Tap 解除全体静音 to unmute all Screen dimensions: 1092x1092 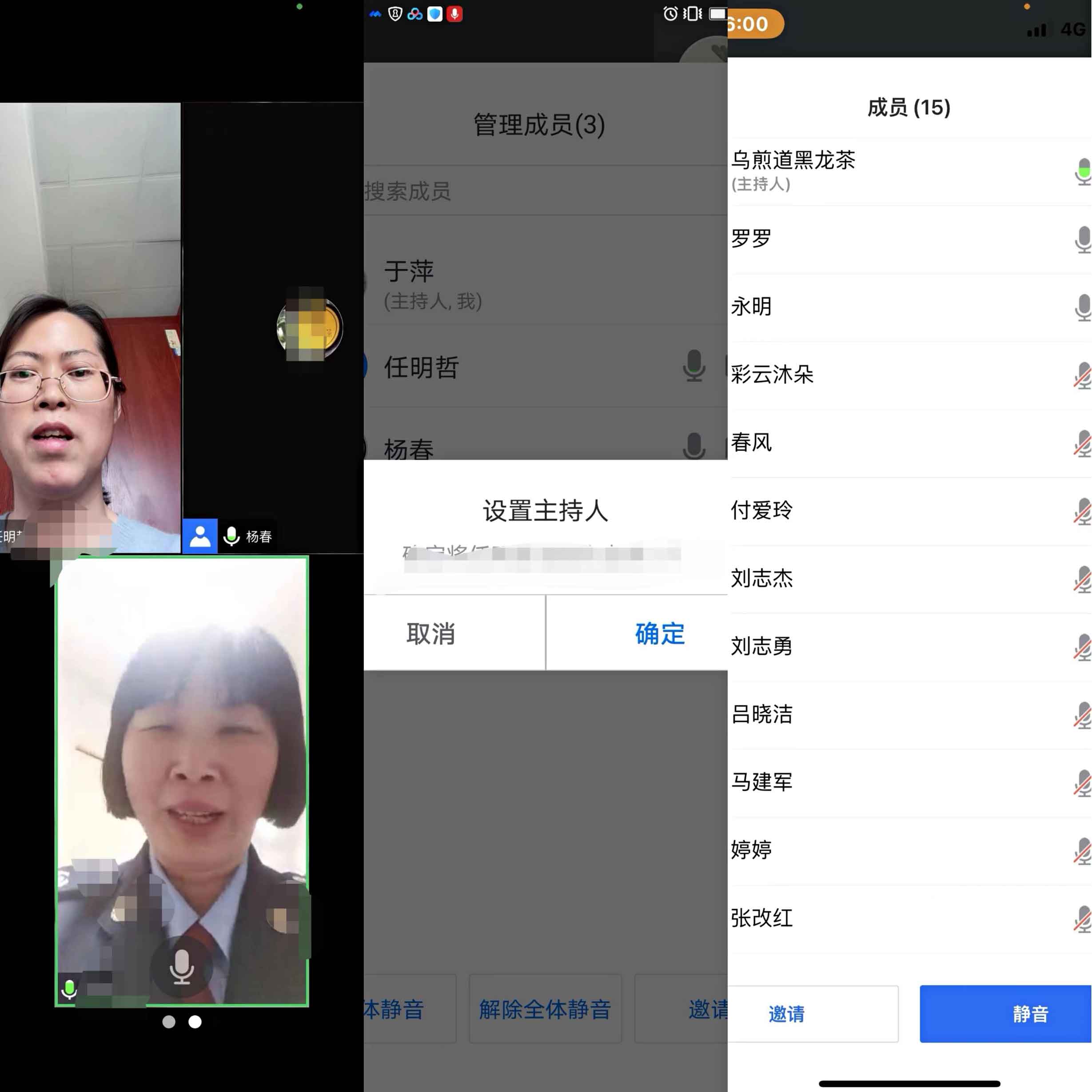point(545,1009)
